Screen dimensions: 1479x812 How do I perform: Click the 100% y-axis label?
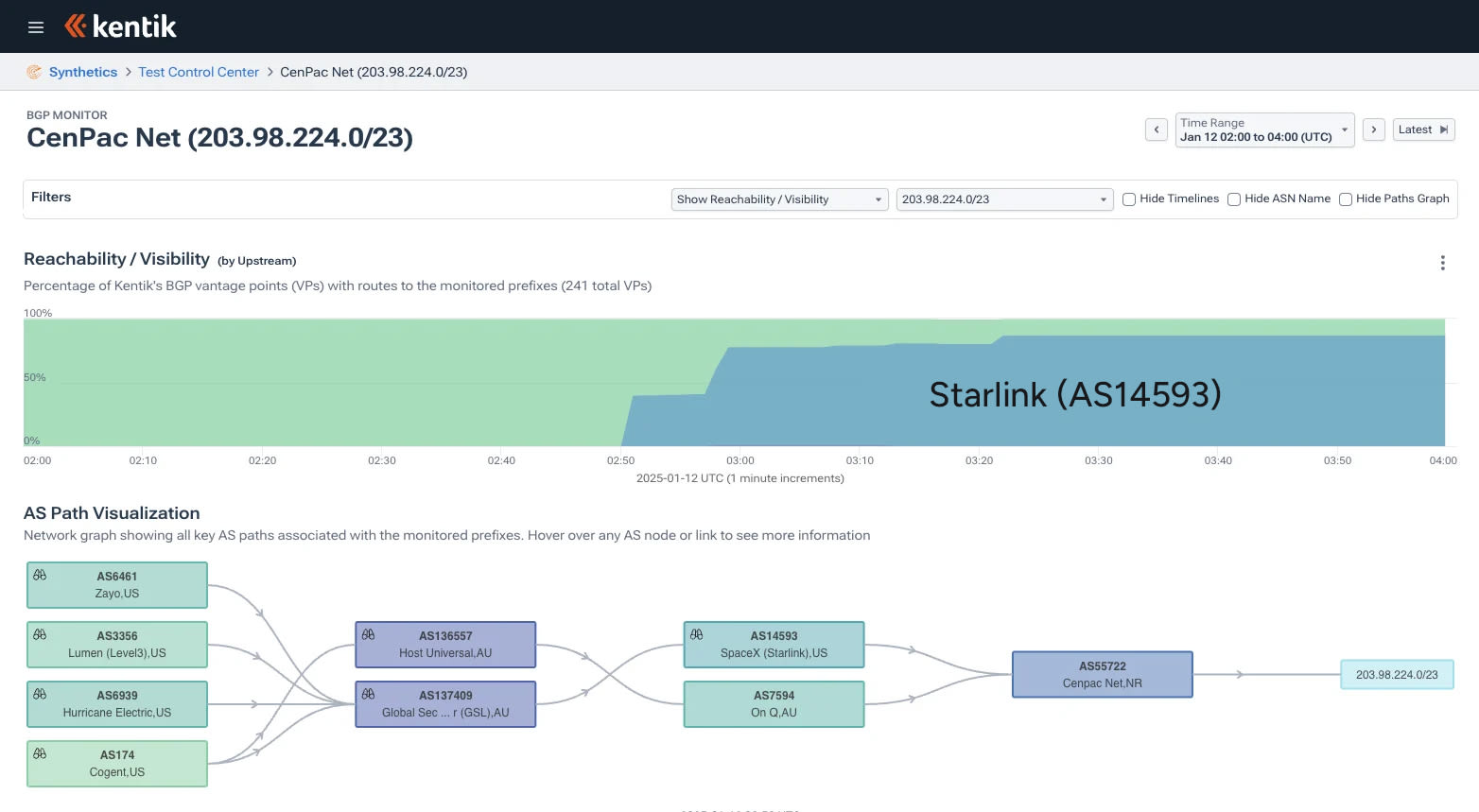(38, 313)
